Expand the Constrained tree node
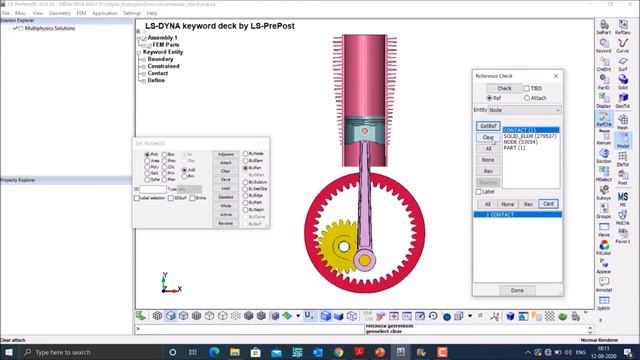Screen dimensions: 640x360 [143, 67]
